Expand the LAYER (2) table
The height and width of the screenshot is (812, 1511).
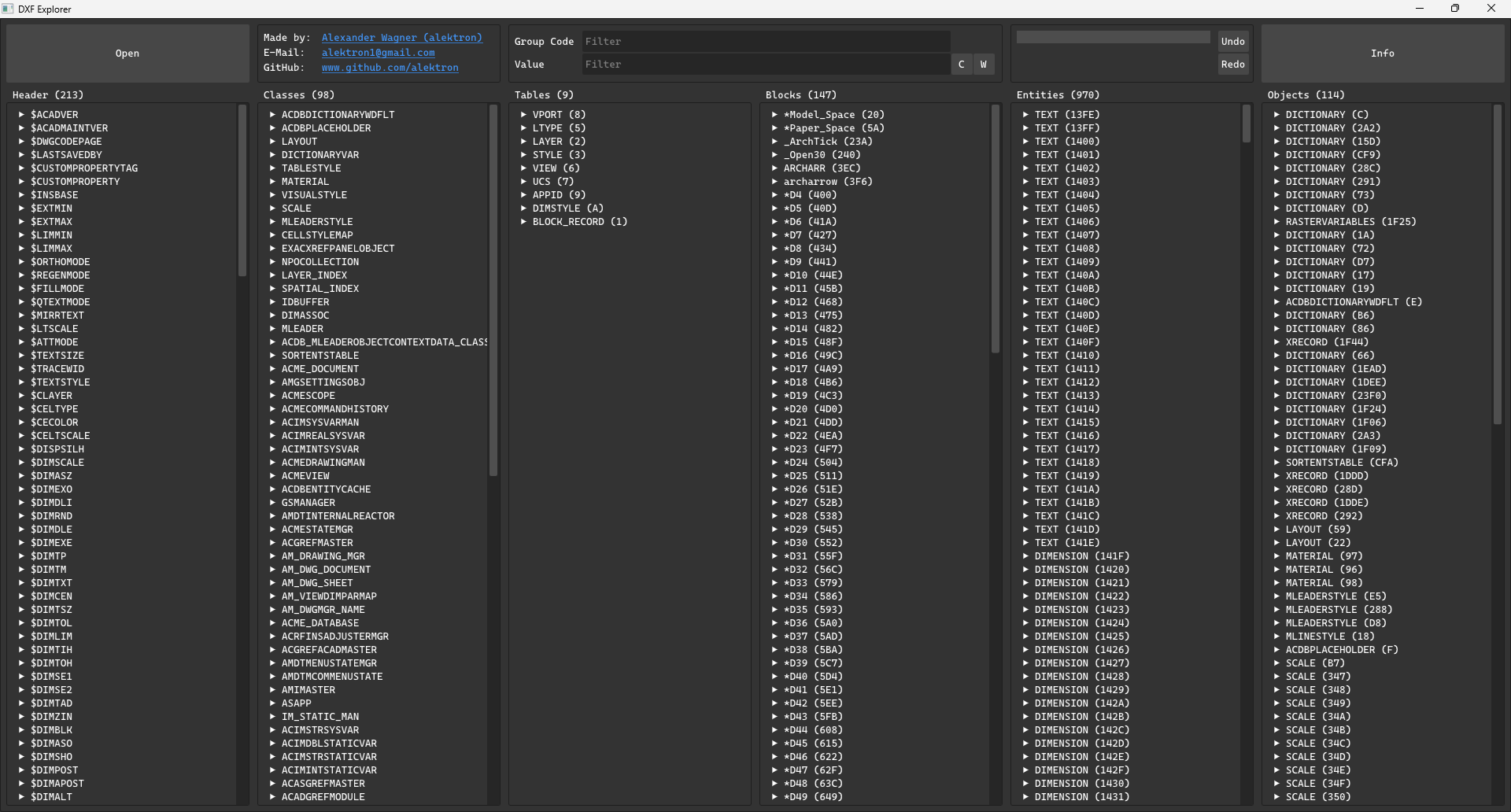523,142
